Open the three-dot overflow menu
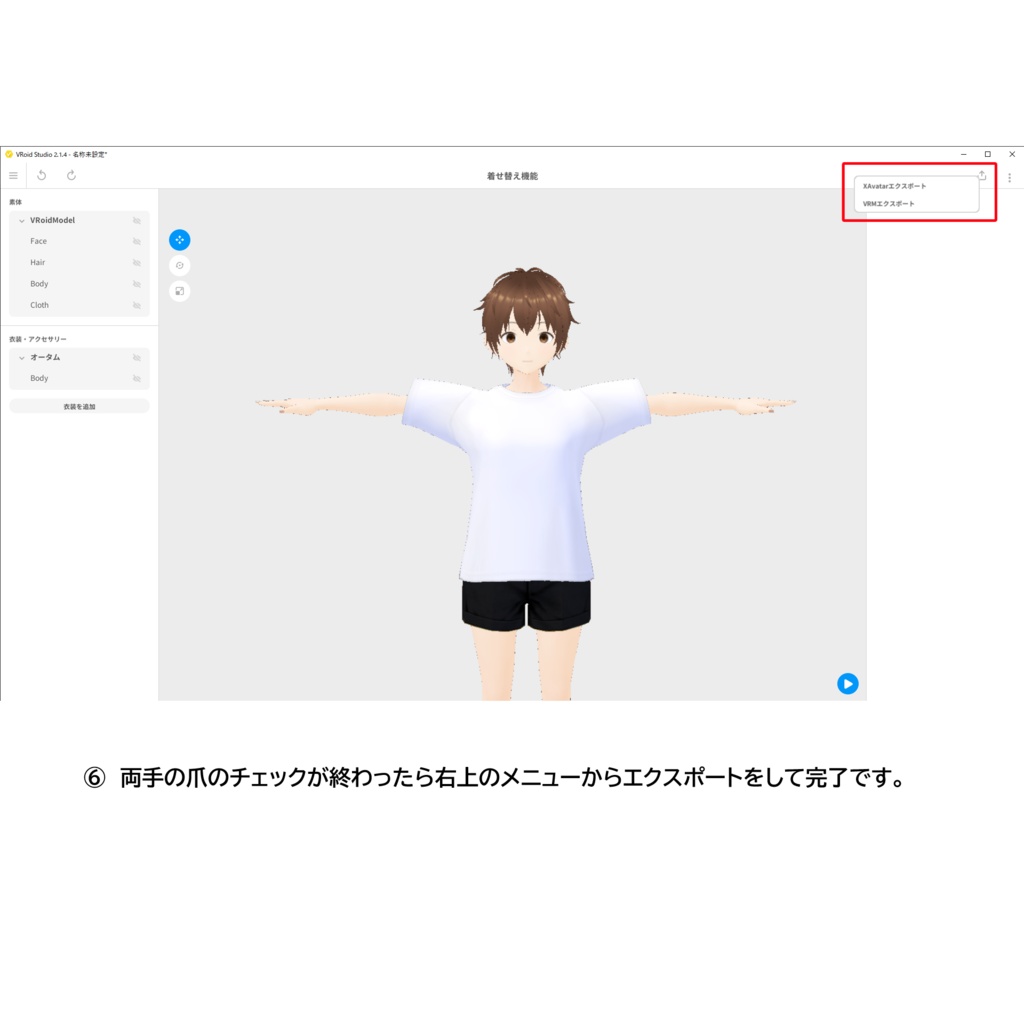The image size is (1024, 1024). 1010,177
